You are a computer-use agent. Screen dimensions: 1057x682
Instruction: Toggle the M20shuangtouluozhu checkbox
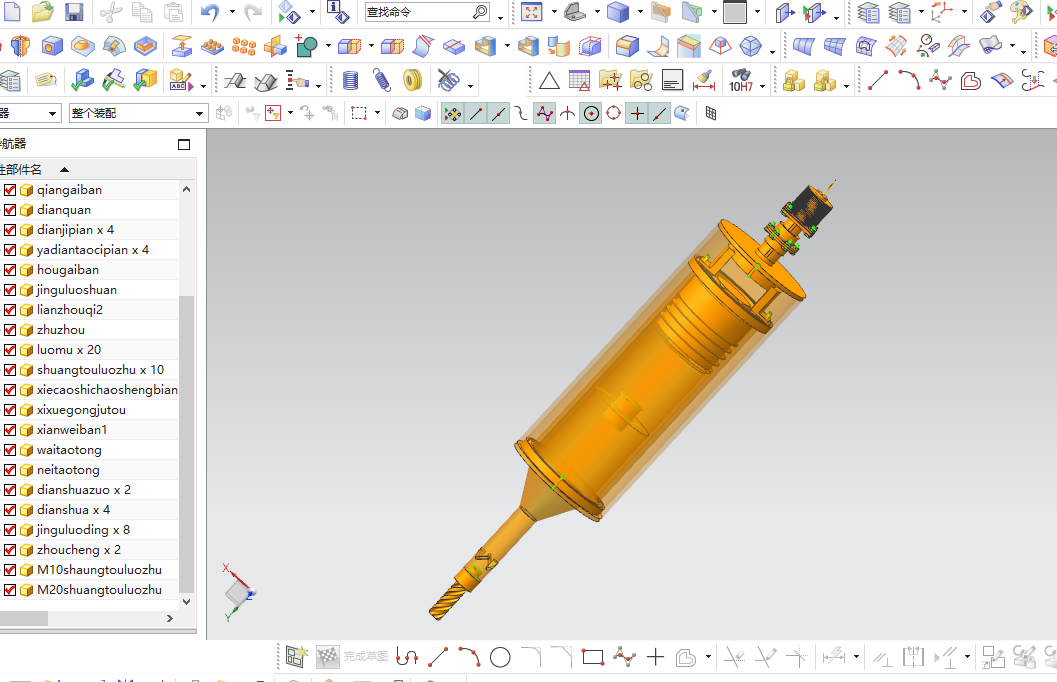(10, 590)
